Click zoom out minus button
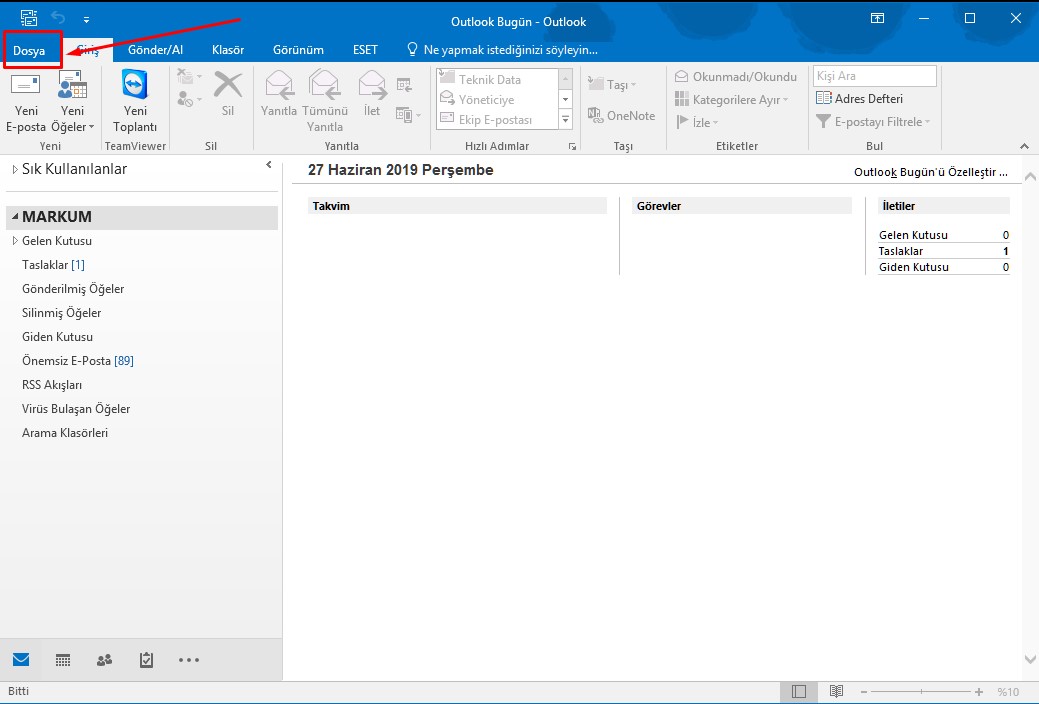Image resolution: width=1039 pixels, height=704 pixels. [x=863, y=691]
